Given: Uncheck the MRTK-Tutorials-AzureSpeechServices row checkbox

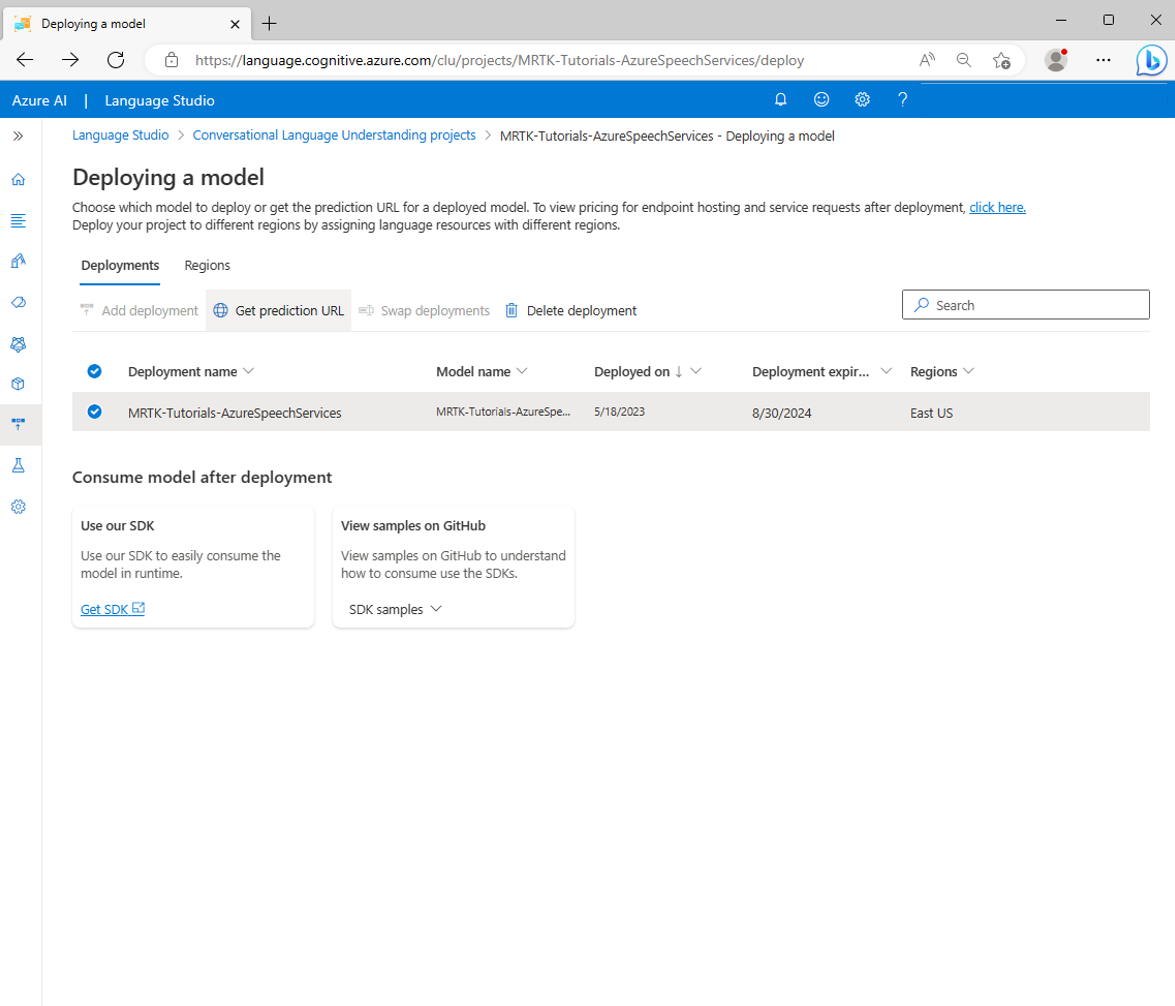Looking at the screenshot, I should [x=94, y=412].
